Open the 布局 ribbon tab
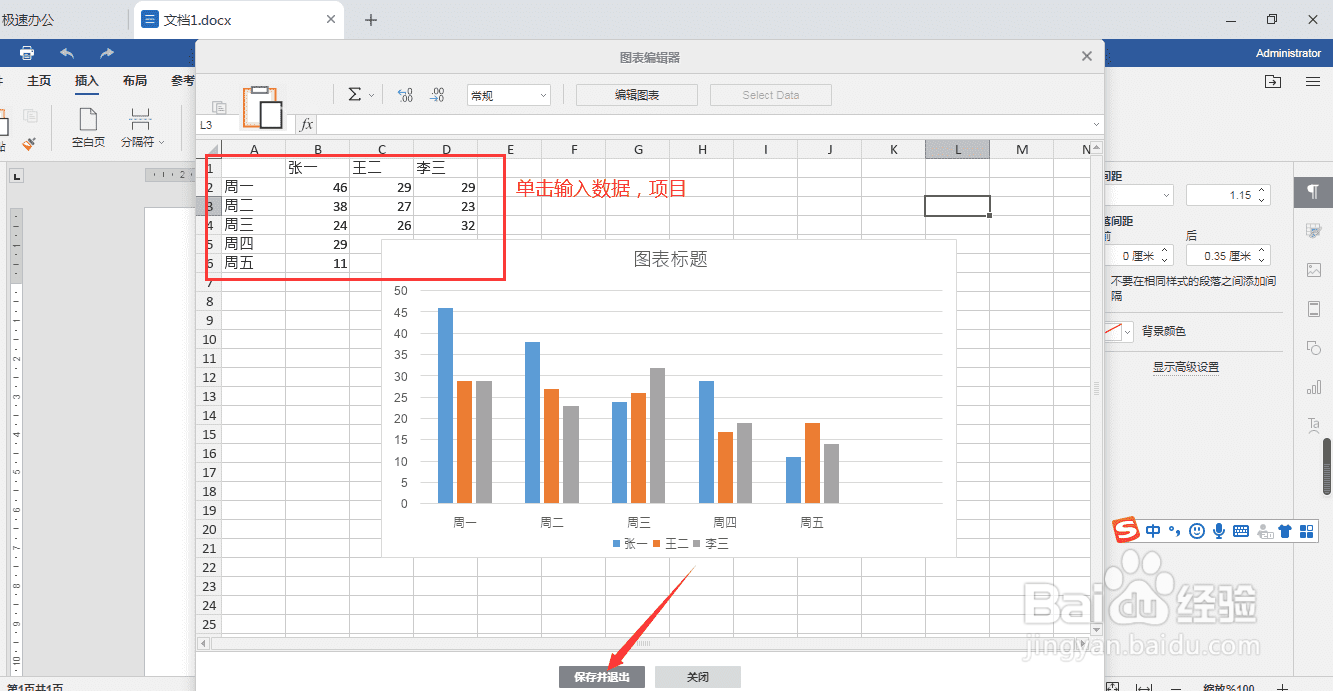This screenshot has width=1333, height=691. (135, 81)
